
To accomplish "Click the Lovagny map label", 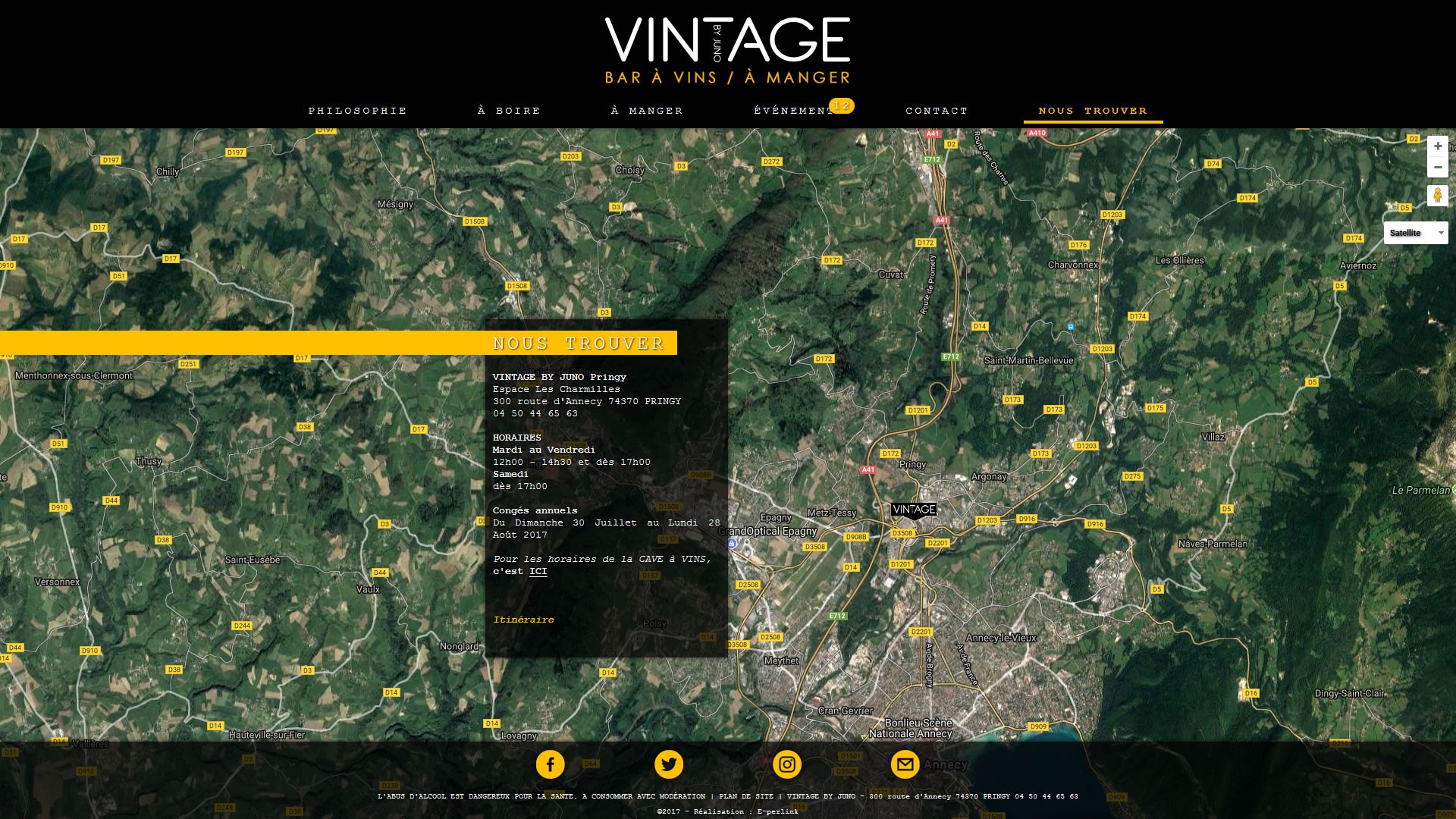I will (519, 736).
